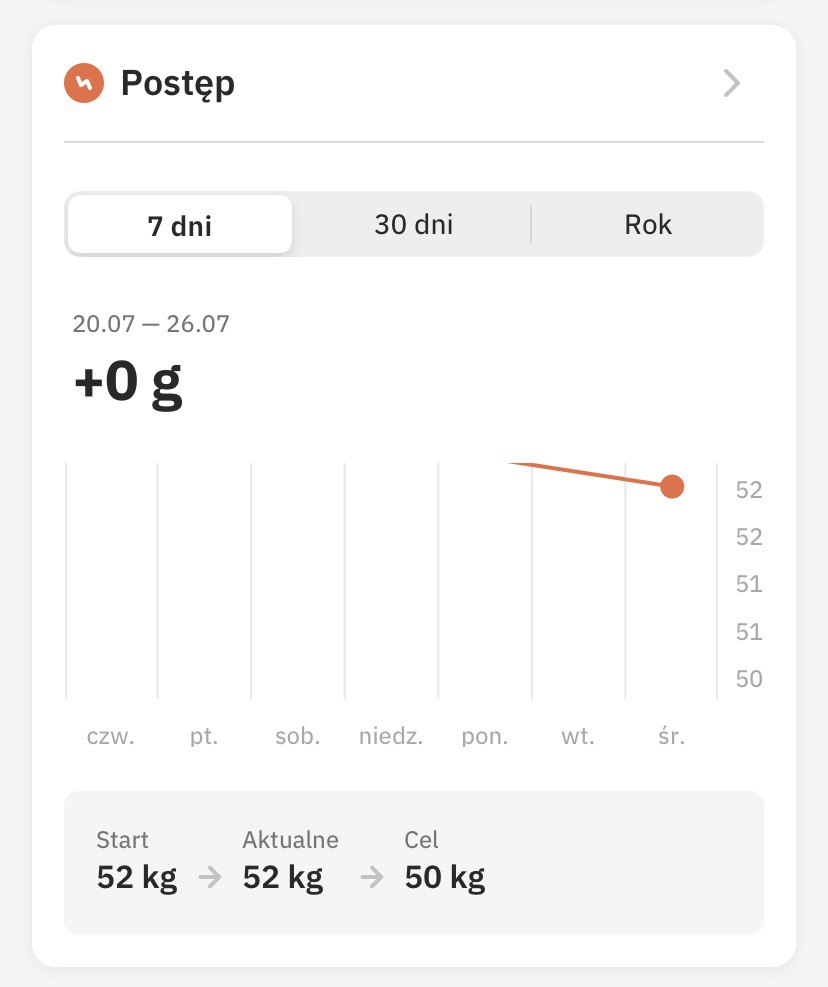This screenshot has width=828, height=987.
Task: Click the 20.07 — 26.07 date range
Action: [x=151, y=324]
